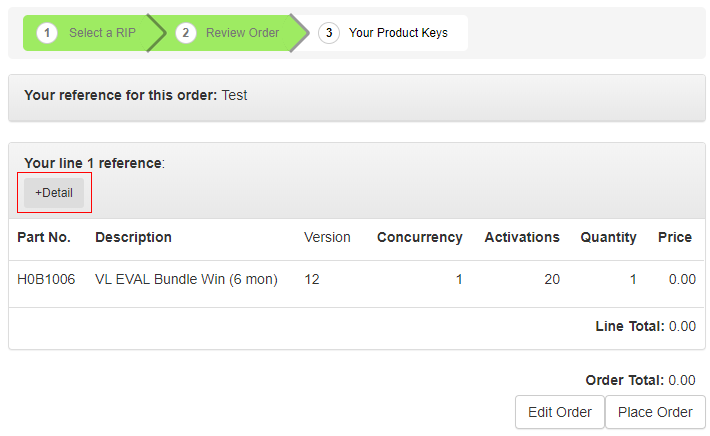Select the Version column header
The height and width of the screenshot is (436, 710).
coord(327,237)
